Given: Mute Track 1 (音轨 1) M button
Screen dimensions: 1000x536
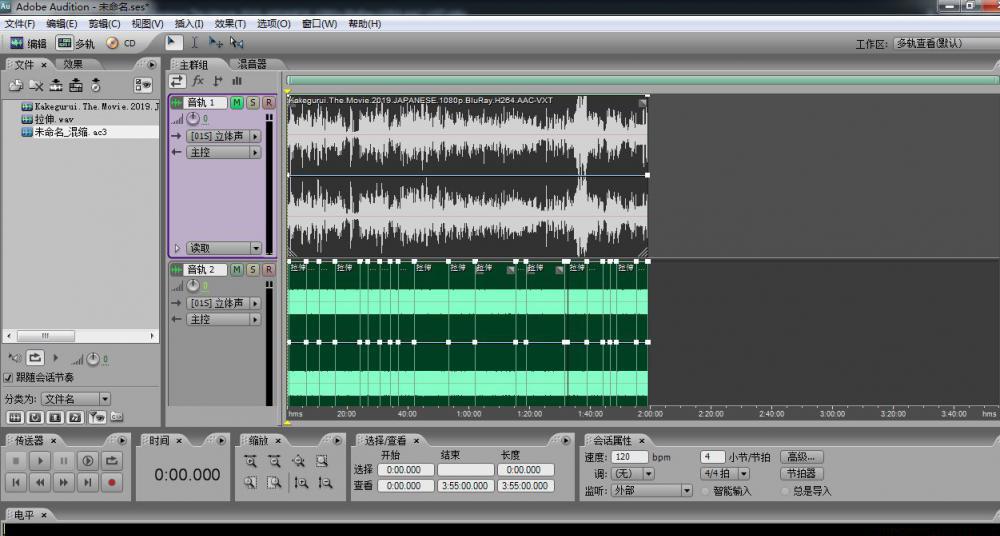Looking at the screenshot, I should pos(237,103).
